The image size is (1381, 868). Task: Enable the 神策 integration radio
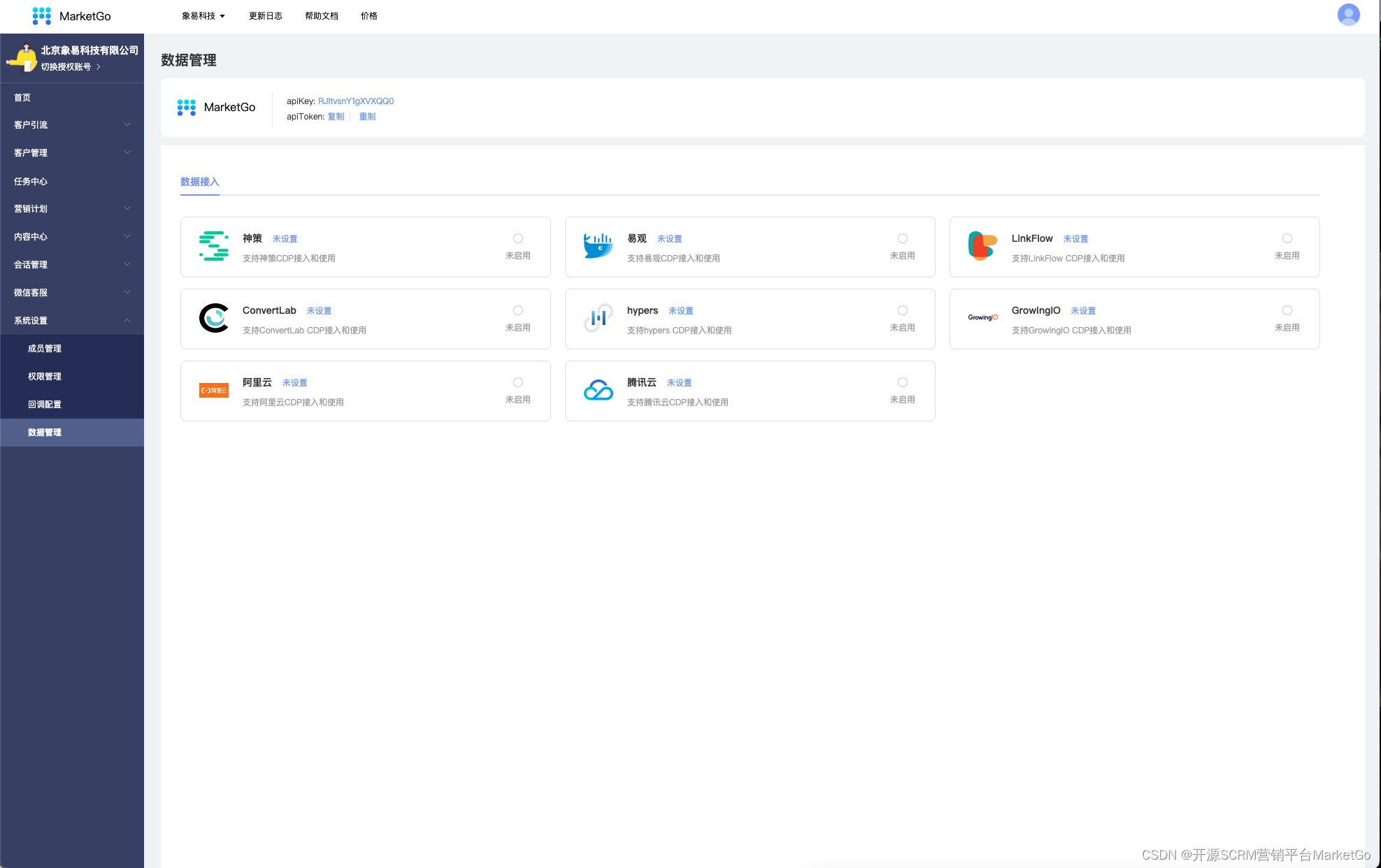(x=518, y=238)
